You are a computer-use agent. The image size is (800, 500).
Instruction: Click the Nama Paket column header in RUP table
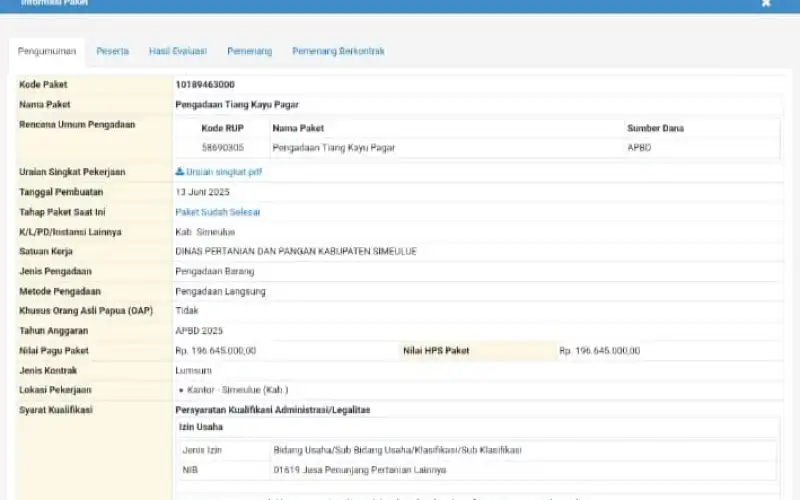(298, 128)
